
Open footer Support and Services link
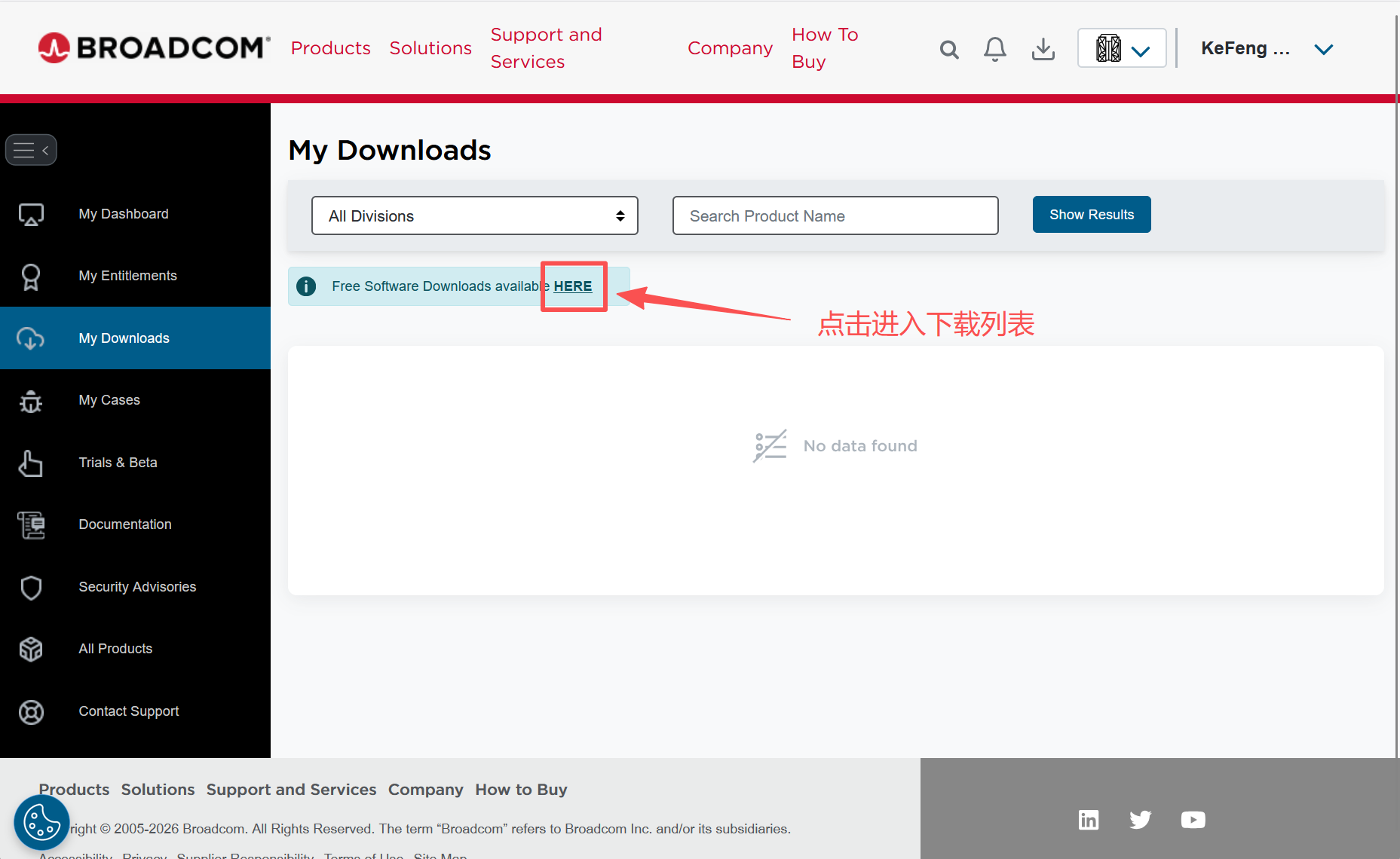291,790
